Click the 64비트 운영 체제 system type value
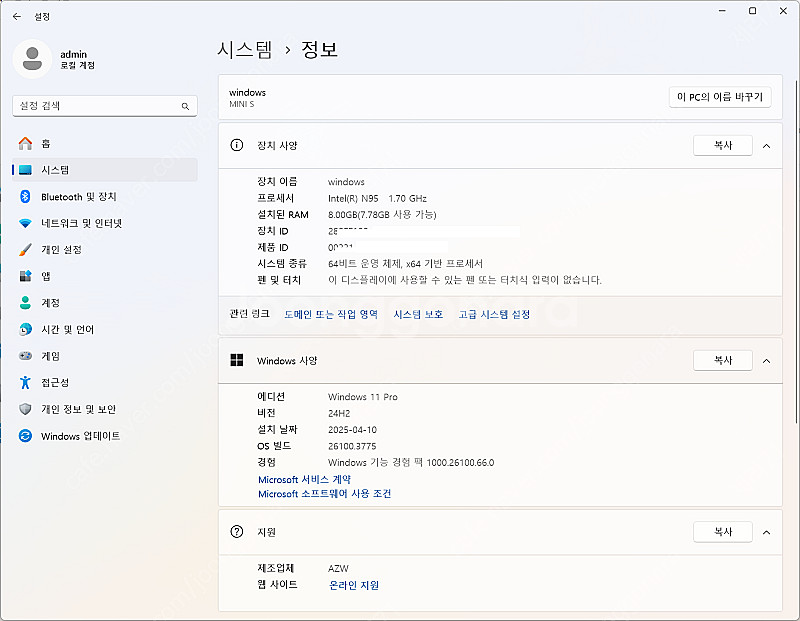This screenshot has height=621, width=800. click(405, 264)
